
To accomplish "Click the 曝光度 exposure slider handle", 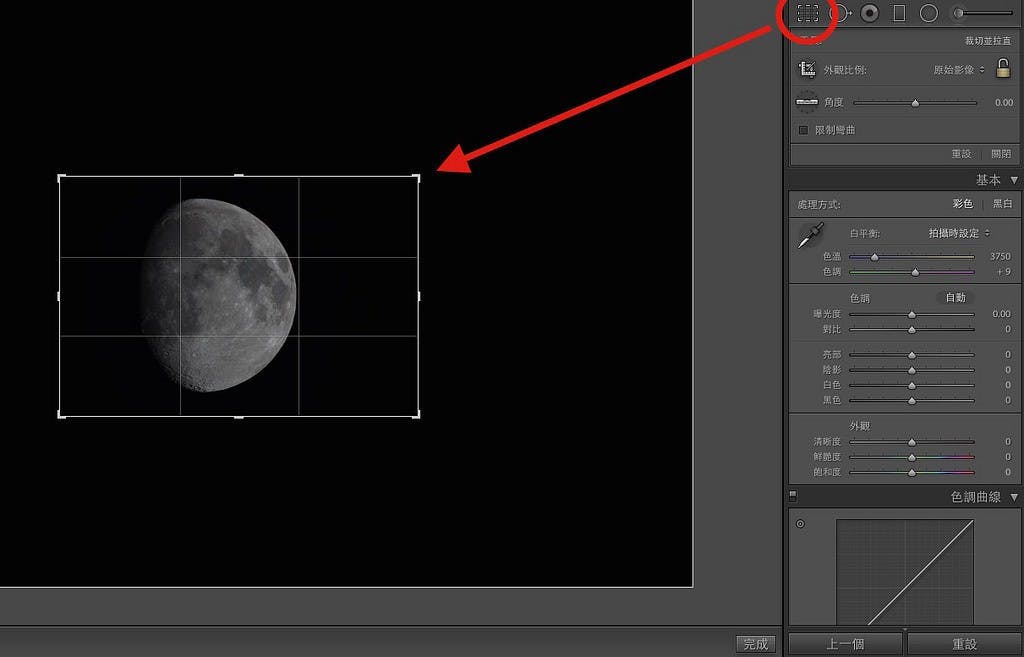I will click(911, 314).
